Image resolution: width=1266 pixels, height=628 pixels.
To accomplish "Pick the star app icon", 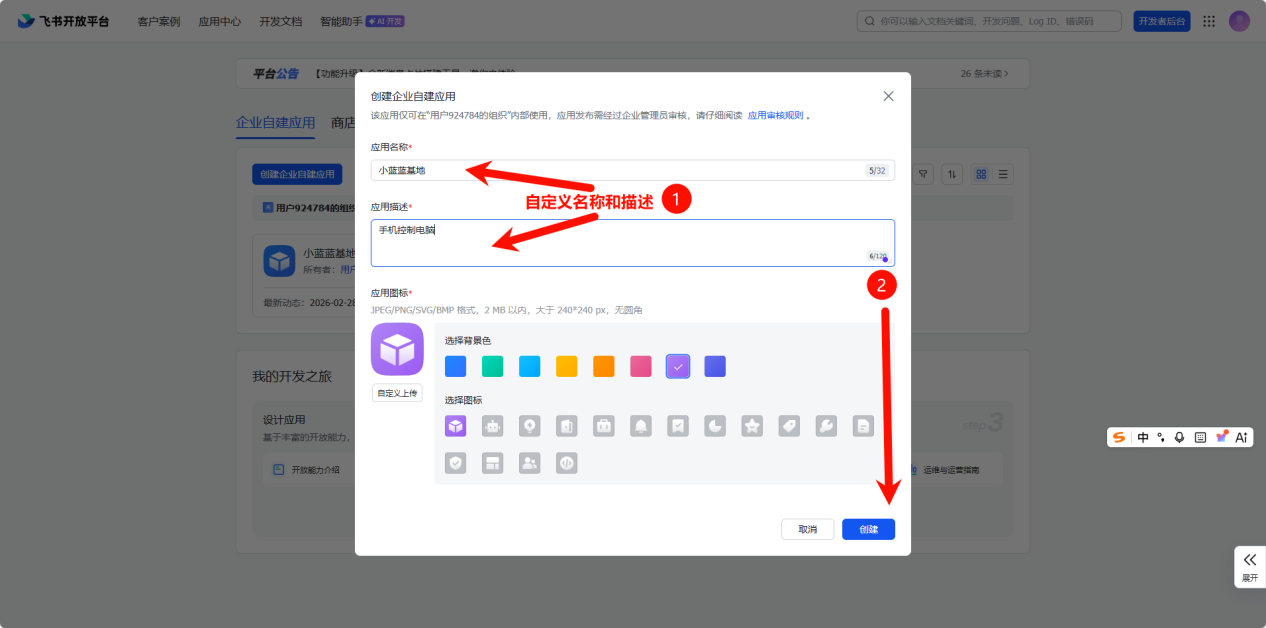I will click(x=752, y=426).
